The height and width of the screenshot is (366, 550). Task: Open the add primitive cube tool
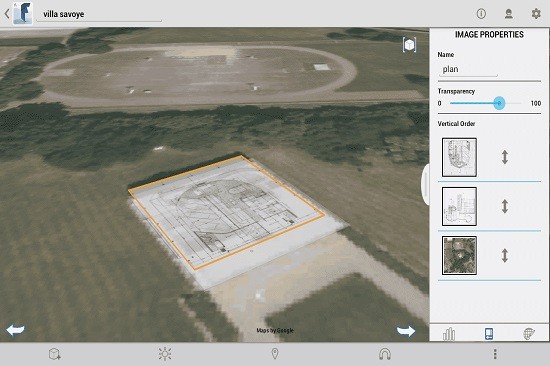coord(55,354)
